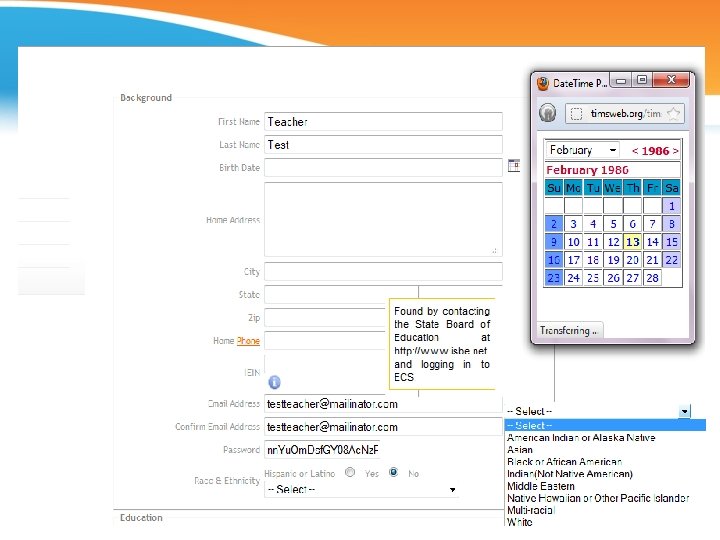Click the page icon in popup address bar
This screenshot has width=720, height=540.
576,113
